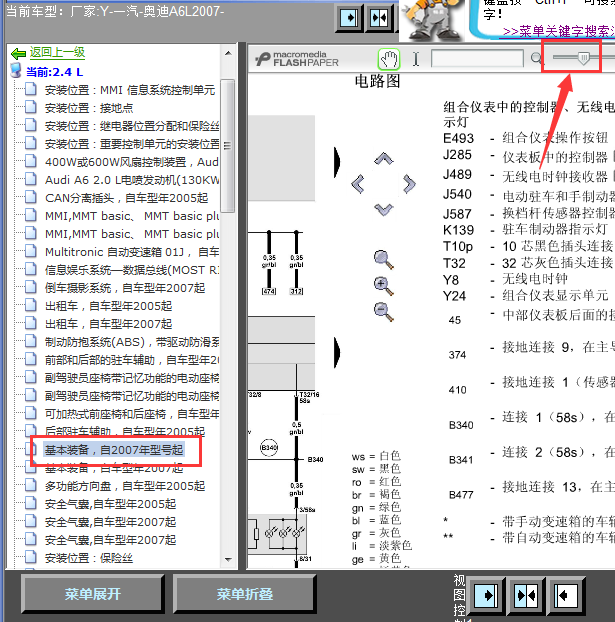Open 出租车，自车型年2007起 item
The width and height of the screenshot is (615, 622).
tap(108, 324)
